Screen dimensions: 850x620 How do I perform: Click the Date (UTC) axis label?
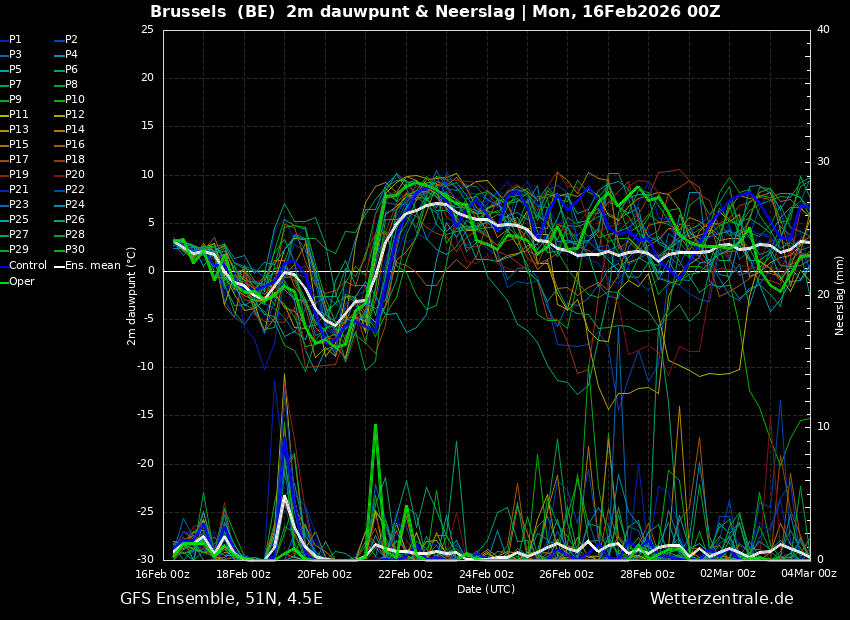click(x=486, y=589)
